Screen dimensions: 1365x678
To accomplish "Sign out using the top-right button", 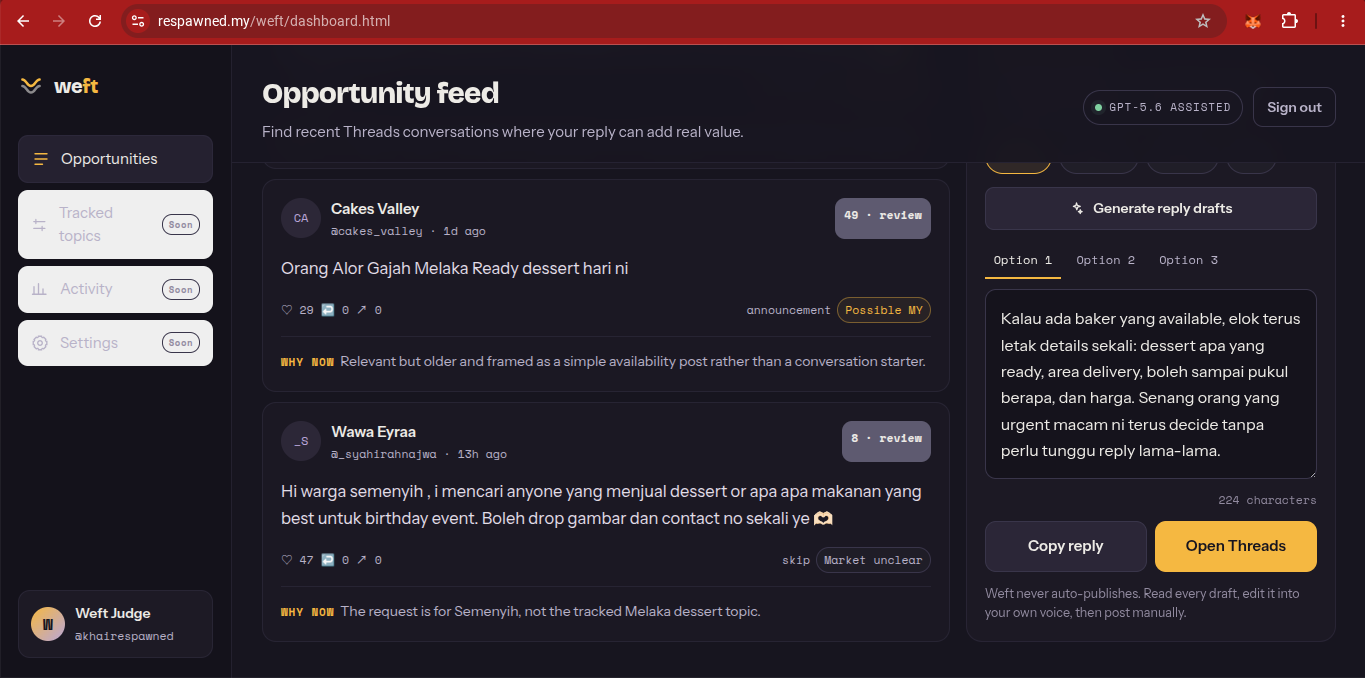I will click(x=1294, y=107).
